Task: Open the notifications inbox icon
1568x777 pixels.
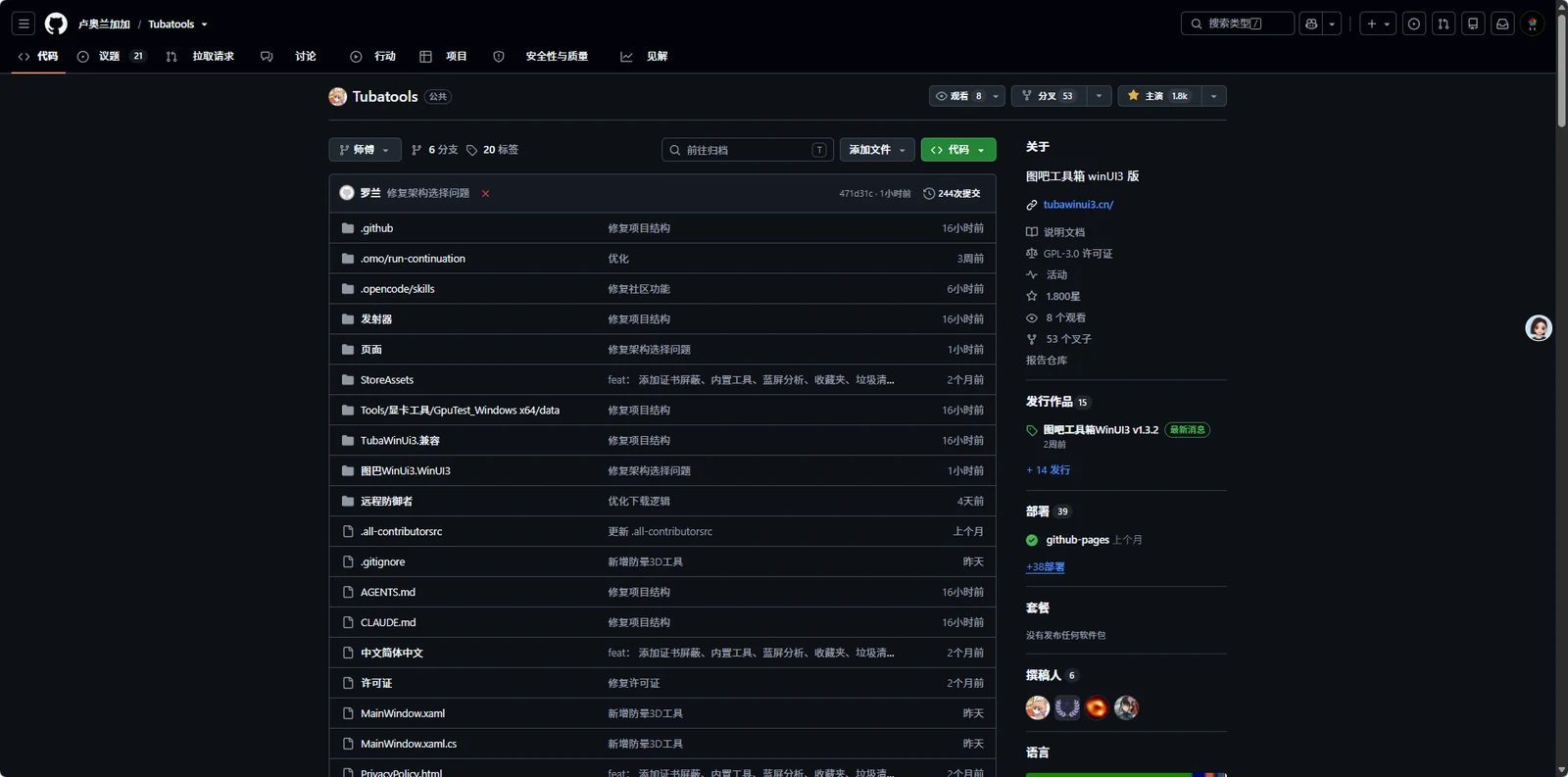Action: [1502, 24]
